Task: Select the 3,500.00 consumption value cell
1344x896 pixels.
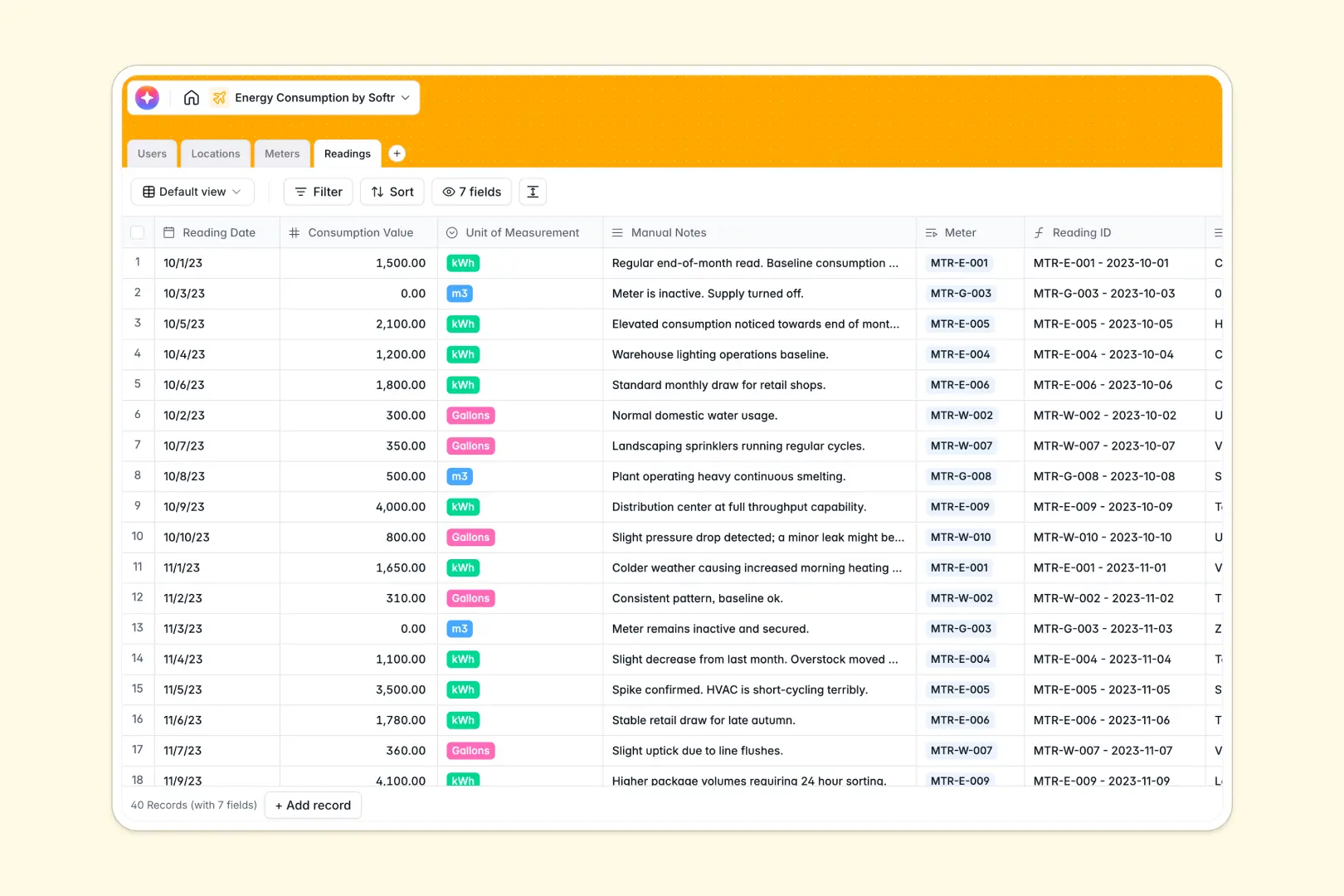Action: [x=358, y=690]
